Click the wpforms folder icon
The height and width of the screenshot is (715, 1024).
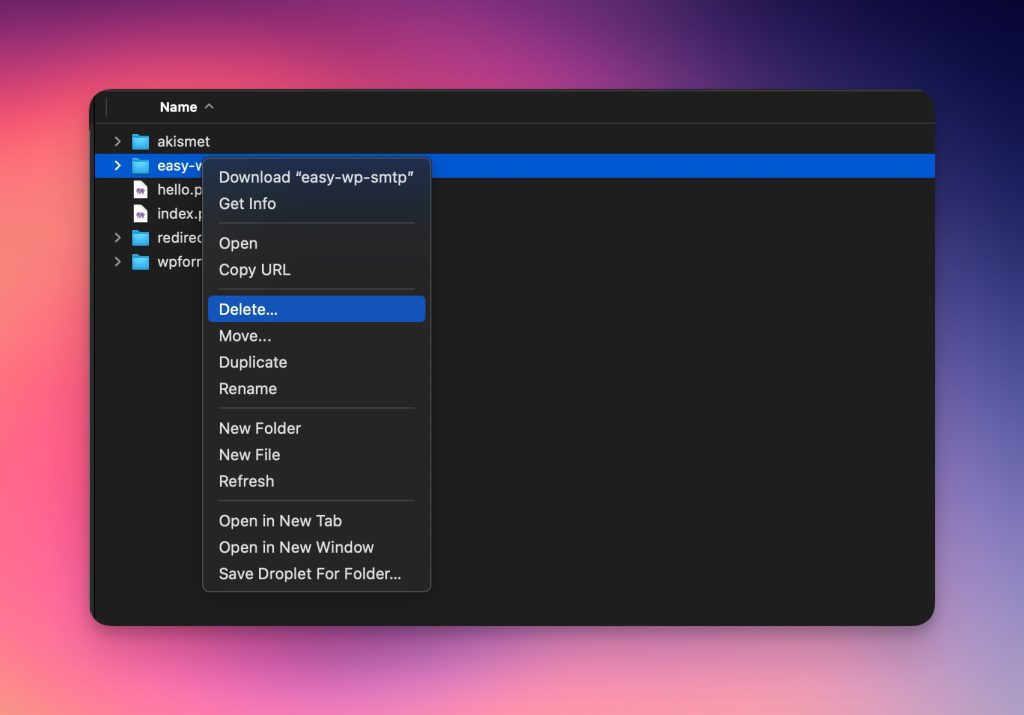pyautogui.click(x=140, y=262)
